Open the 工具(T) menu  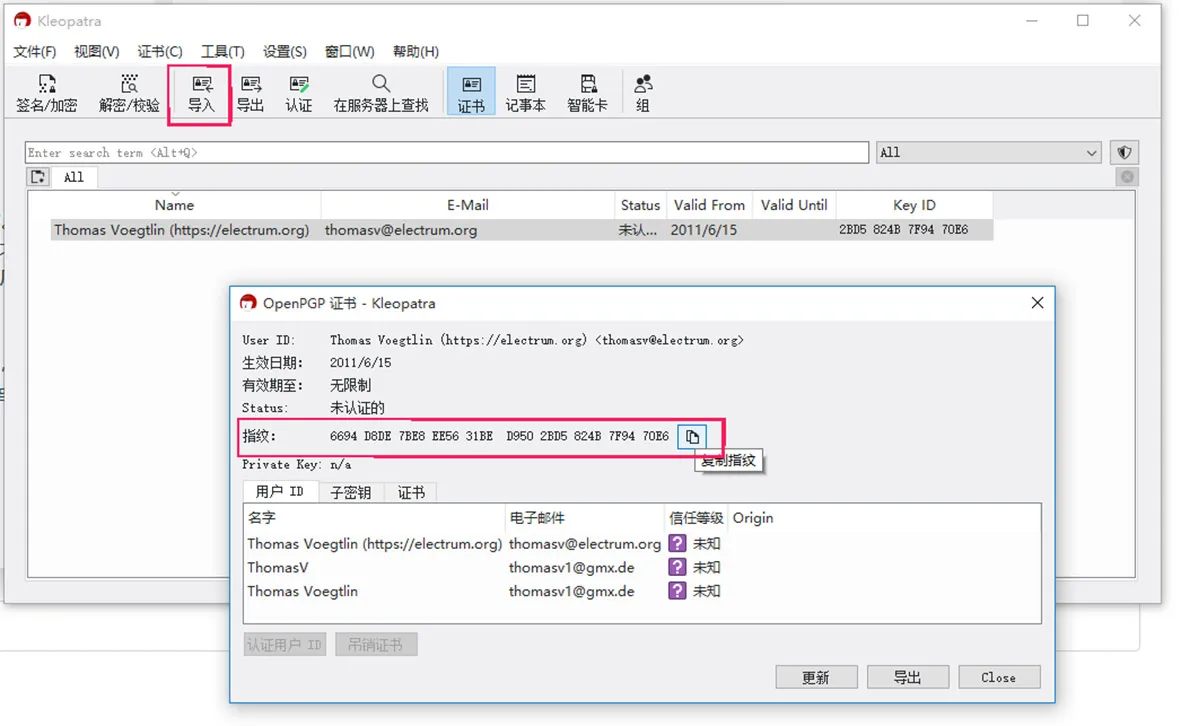click(222, 51)
